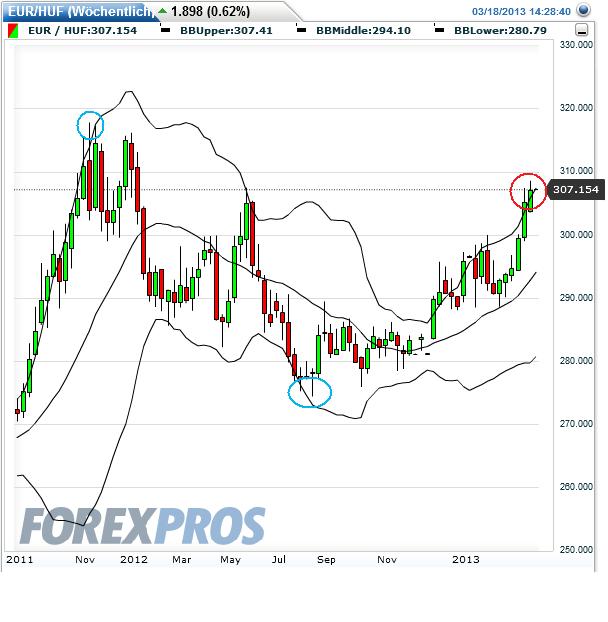Image resolution: width=608 pixels, height=622 pixels.
Task: Click the current price tag 307.154
Action: (x=575, y=190)
